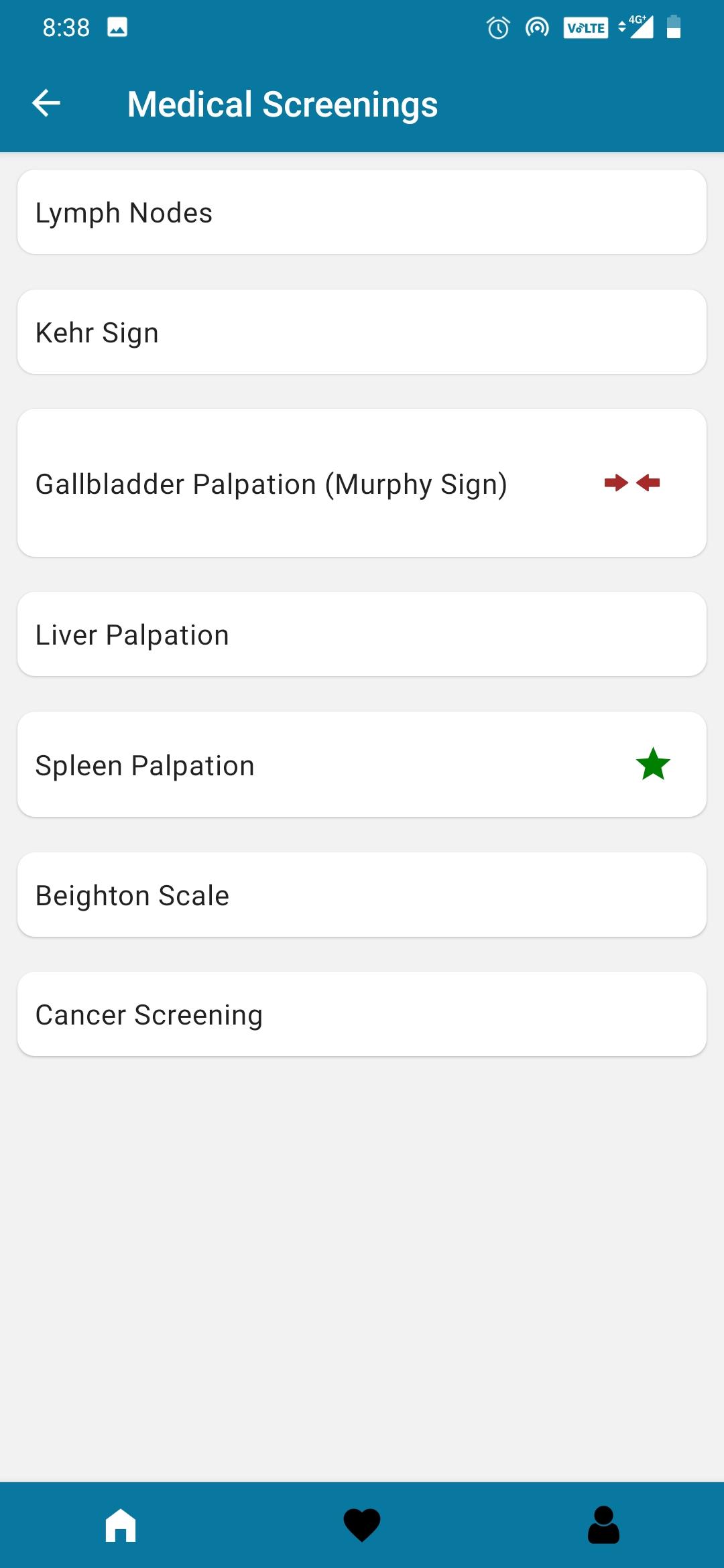Tap the green star on Spleen Palpation
724x1568 pixels.
tap(653, 765)
